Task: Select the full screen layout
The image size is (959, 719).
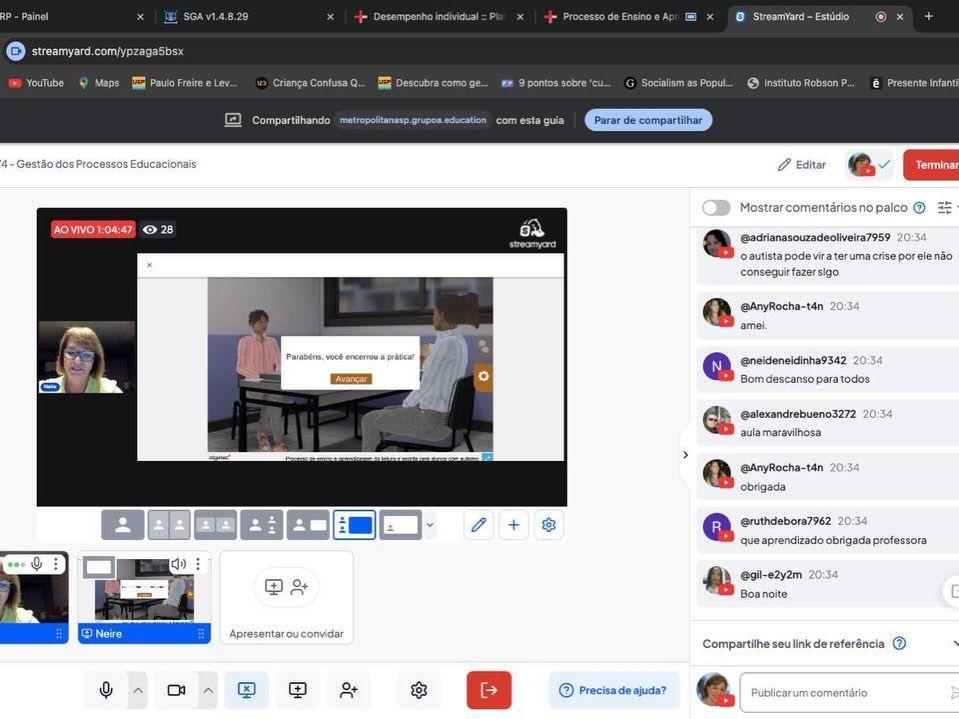Action: click(401, 525)
